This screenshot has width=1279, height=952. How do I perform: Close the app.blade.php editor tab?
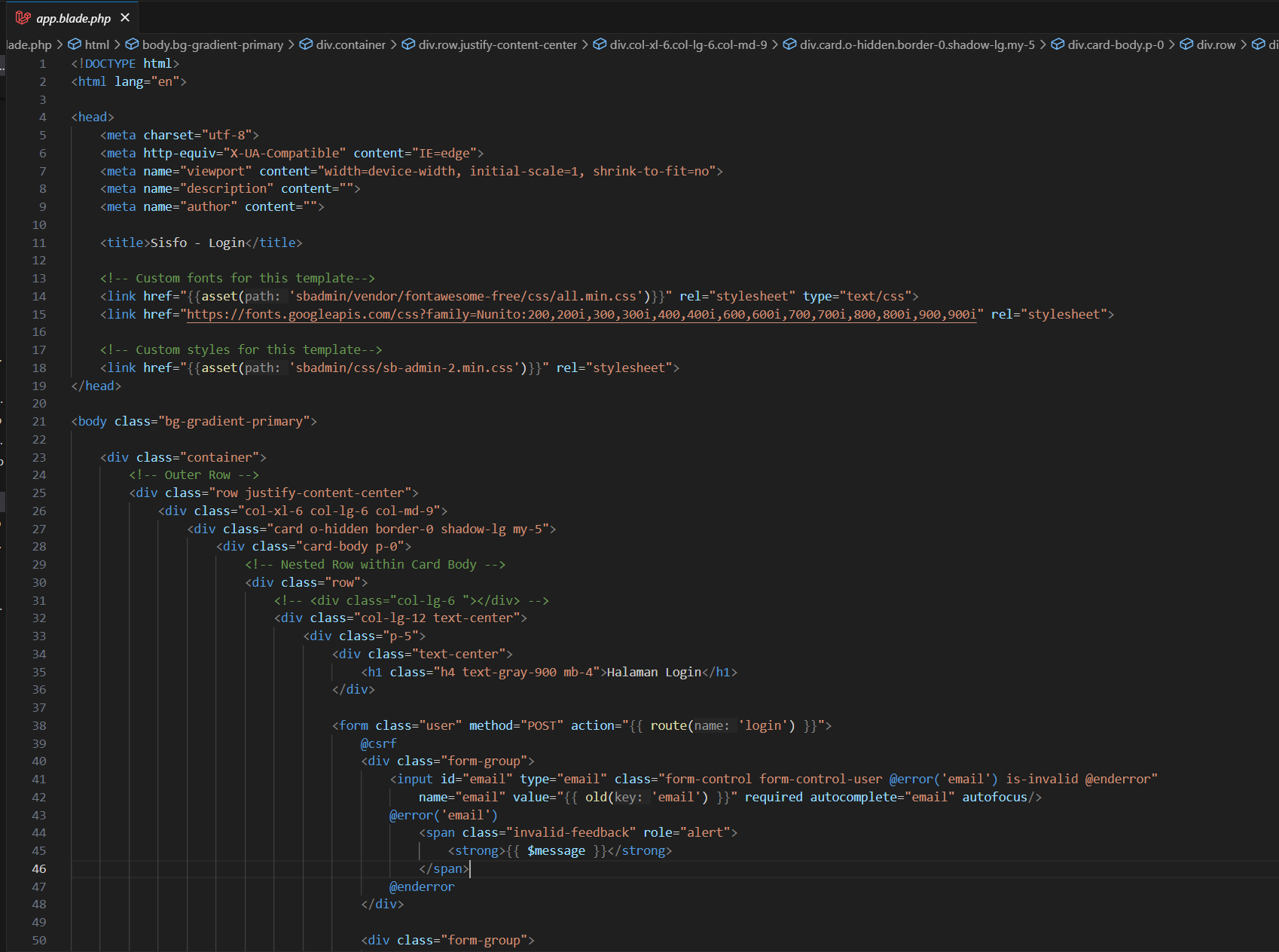pos(125,17)
